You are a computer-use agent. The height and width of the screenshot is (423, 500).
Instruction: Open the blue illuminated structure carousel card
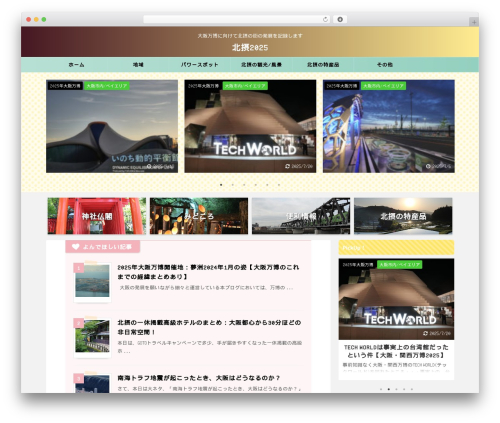pos(389,126)
